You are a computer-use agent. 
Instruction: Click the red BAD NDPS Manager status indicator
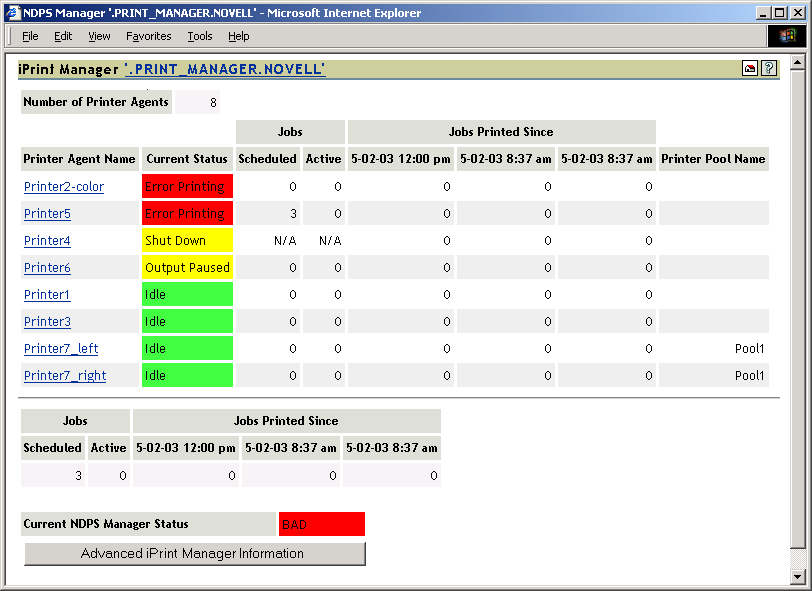(x=321, y=523)
